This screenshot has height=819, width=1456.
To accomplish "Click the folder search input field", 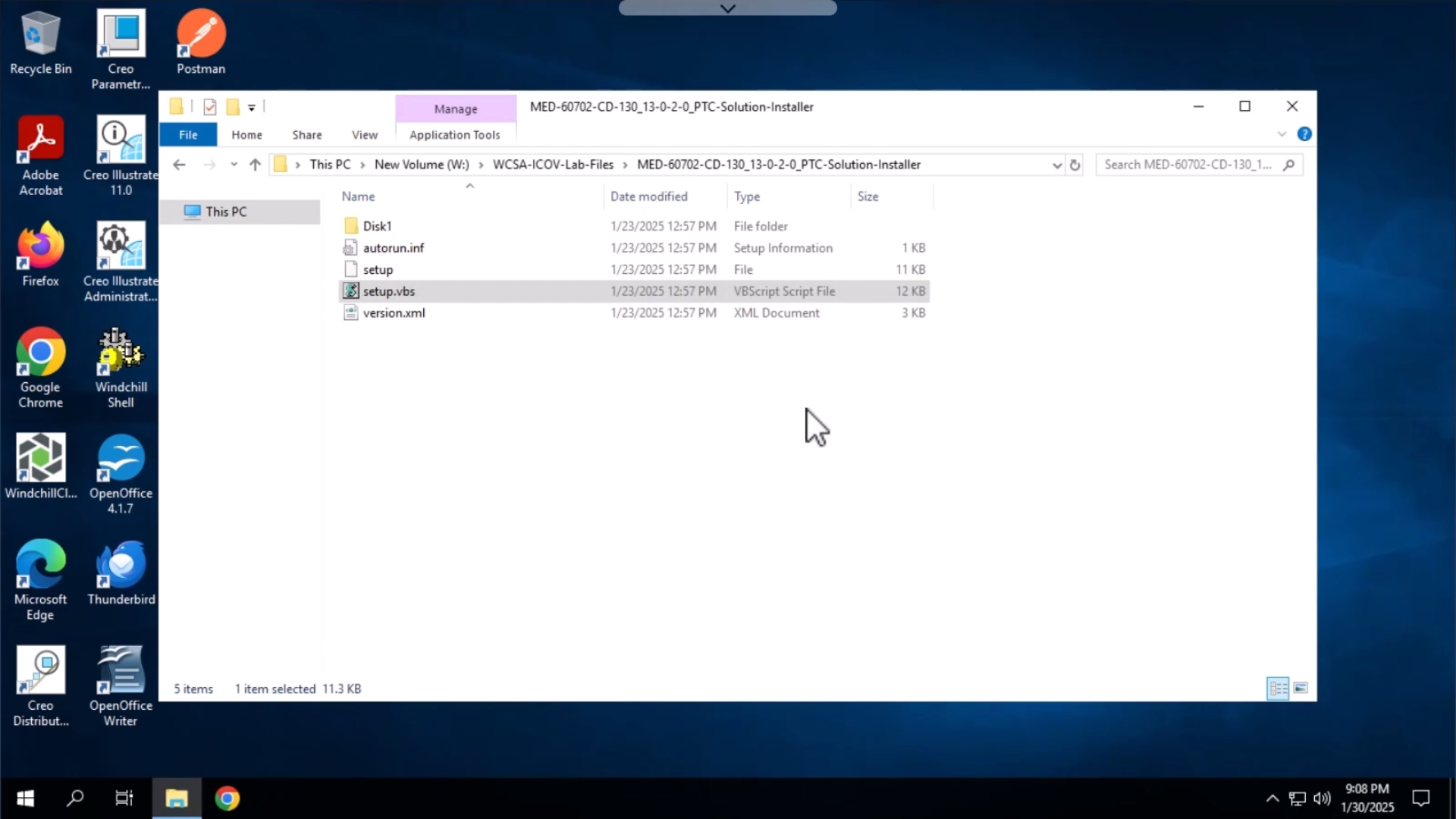I will click(1189, 165).
